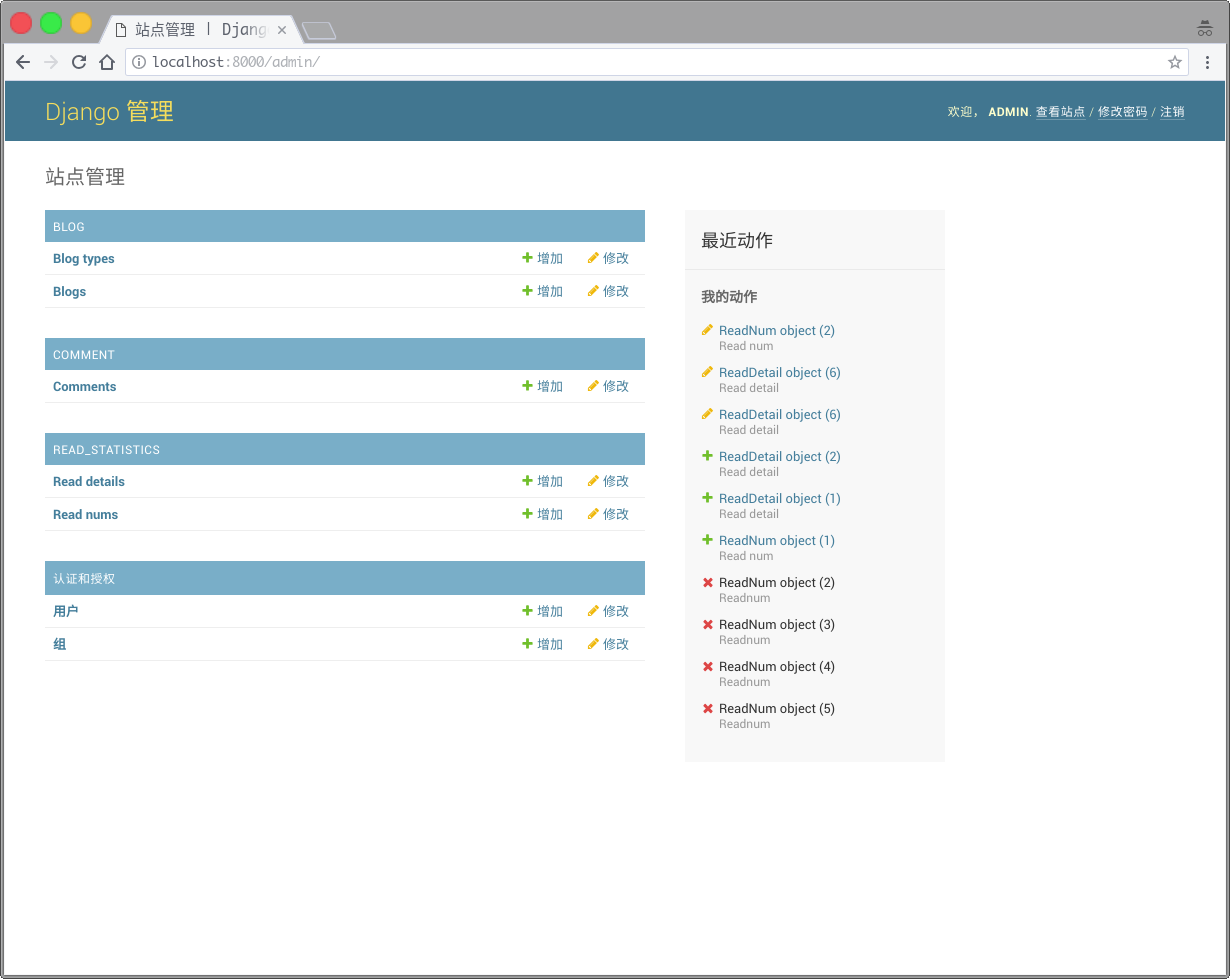Click the 我的动作 subheading

(x=729, y=297)
